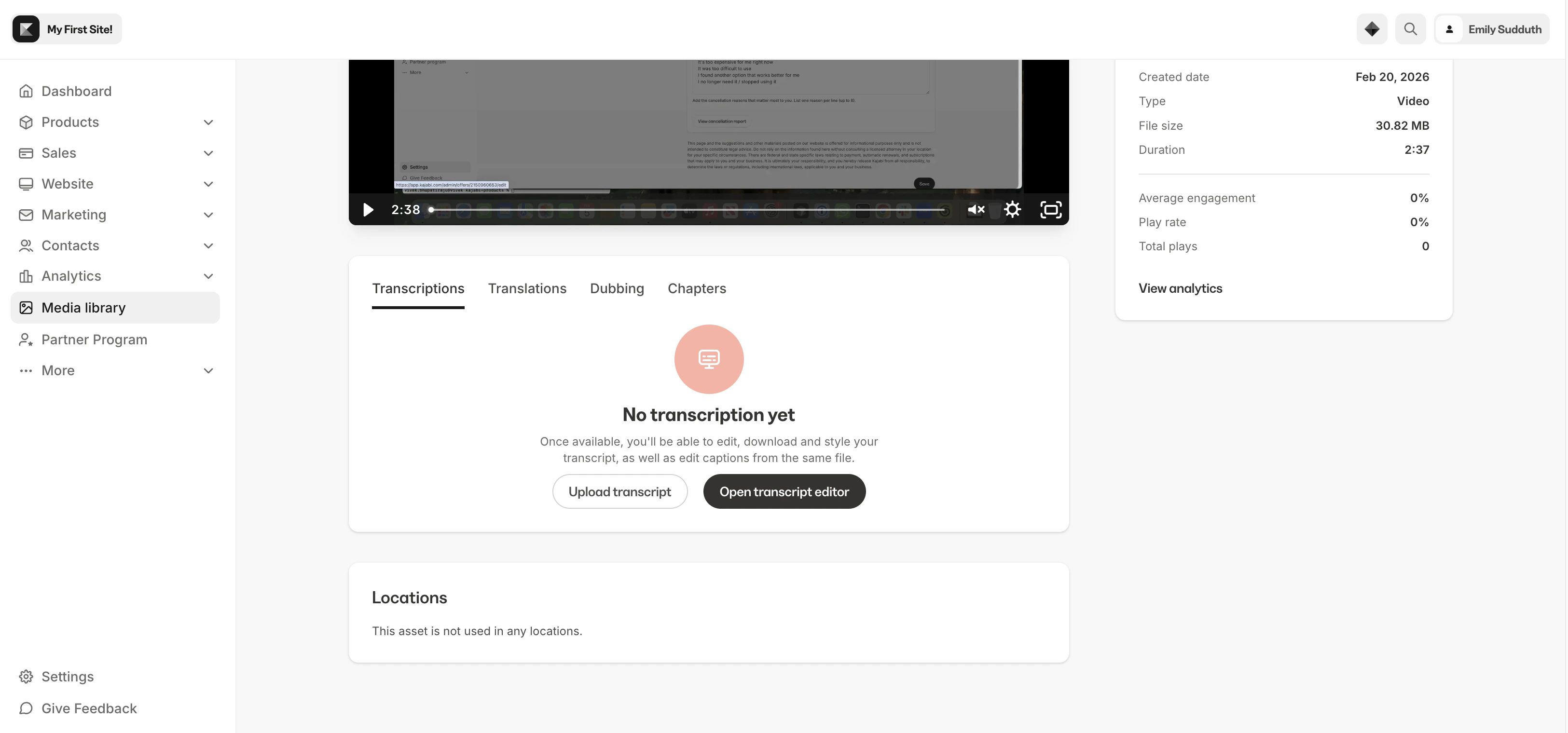The width and height of the screenshot is (1568, 733).
Task: Expand the Analytics section
Action: (209, 276)
